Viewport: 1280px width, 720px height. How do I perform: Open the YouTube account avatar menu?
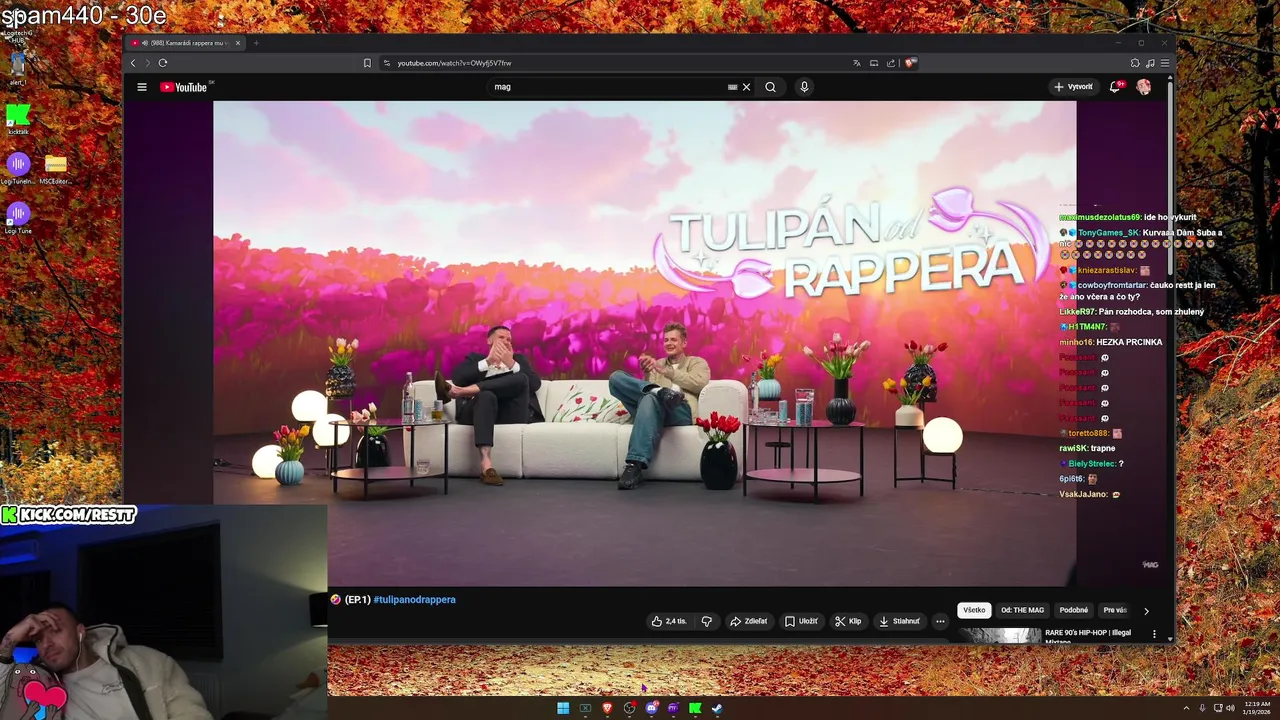(x=1143, y=87)
